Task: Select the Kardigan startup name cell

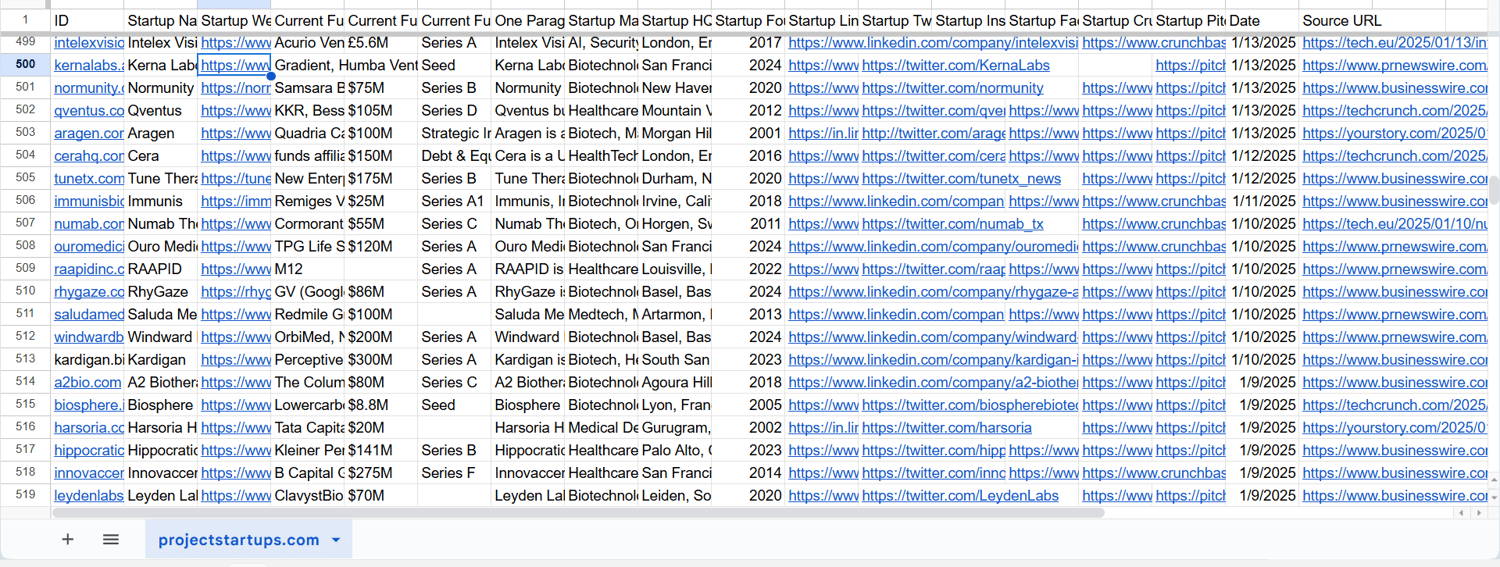Action: click(x=161, y=360)
